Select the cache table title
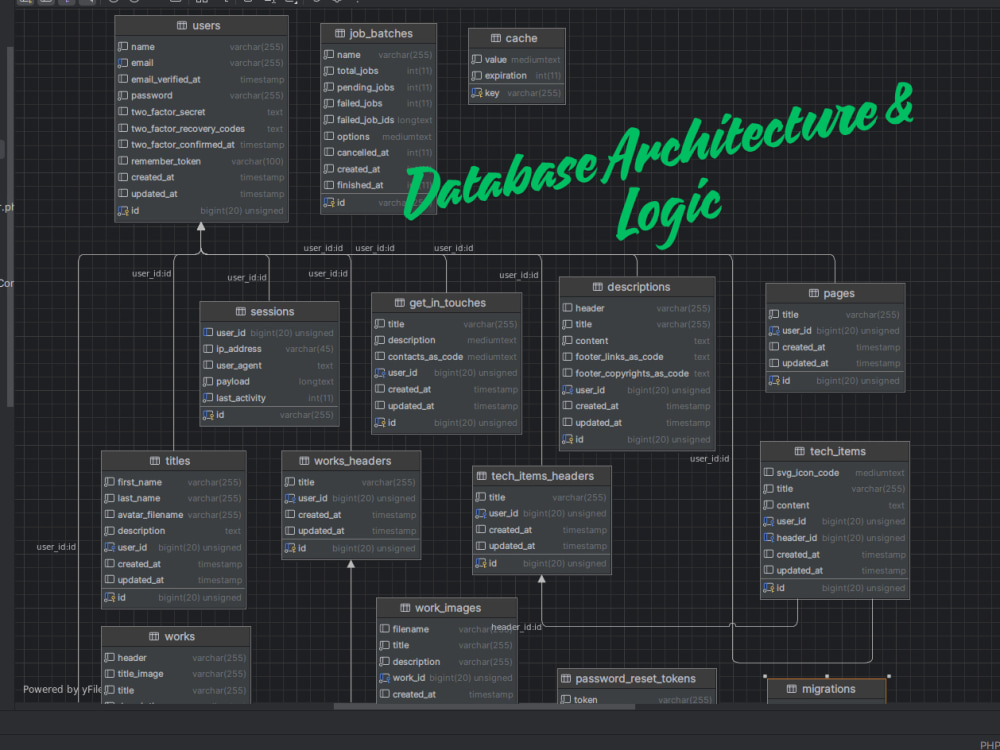 click(x=521, y=38)
